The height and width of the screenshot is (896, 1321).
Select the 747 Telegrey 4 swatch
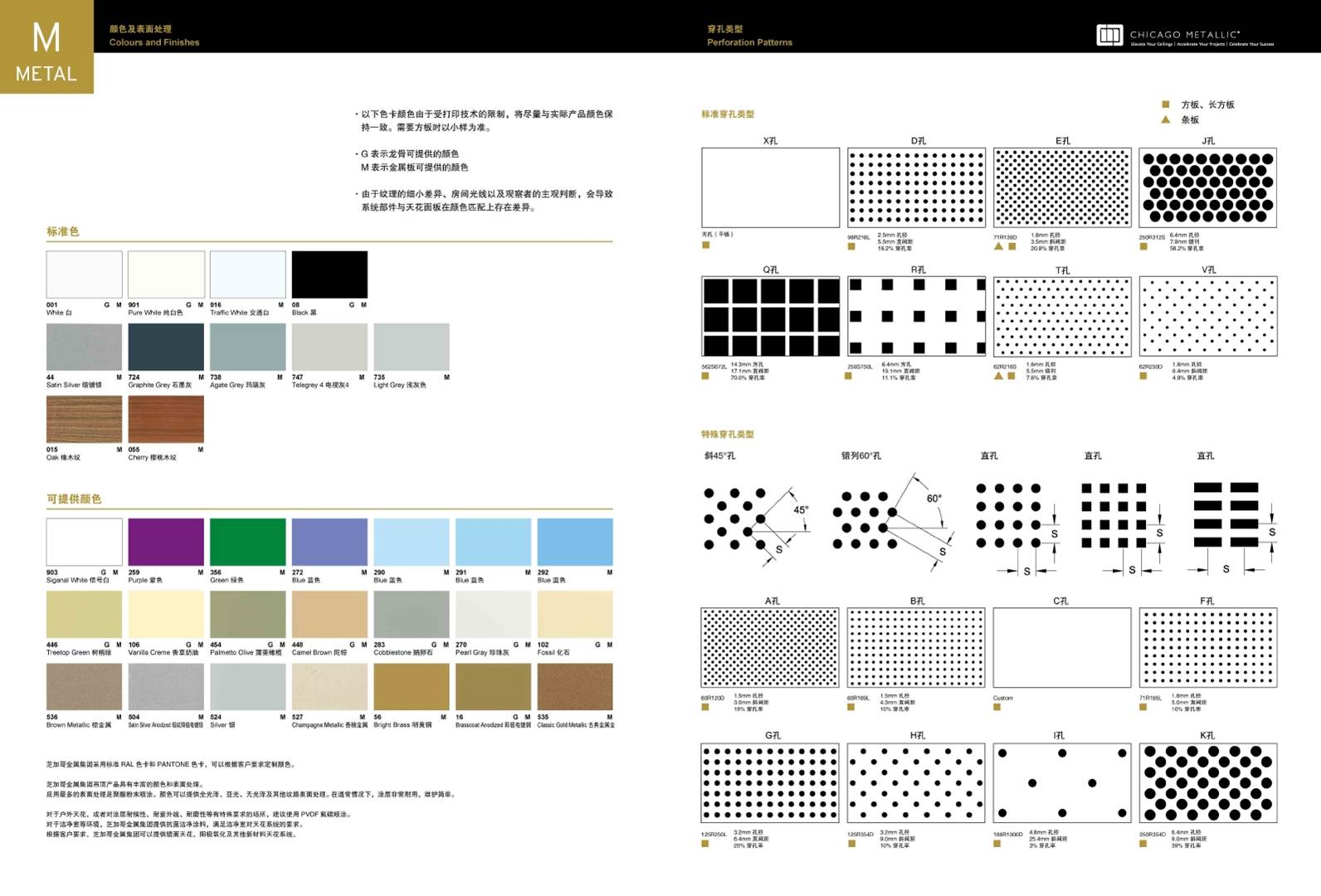pyautogui.click(x=329, y=347)
